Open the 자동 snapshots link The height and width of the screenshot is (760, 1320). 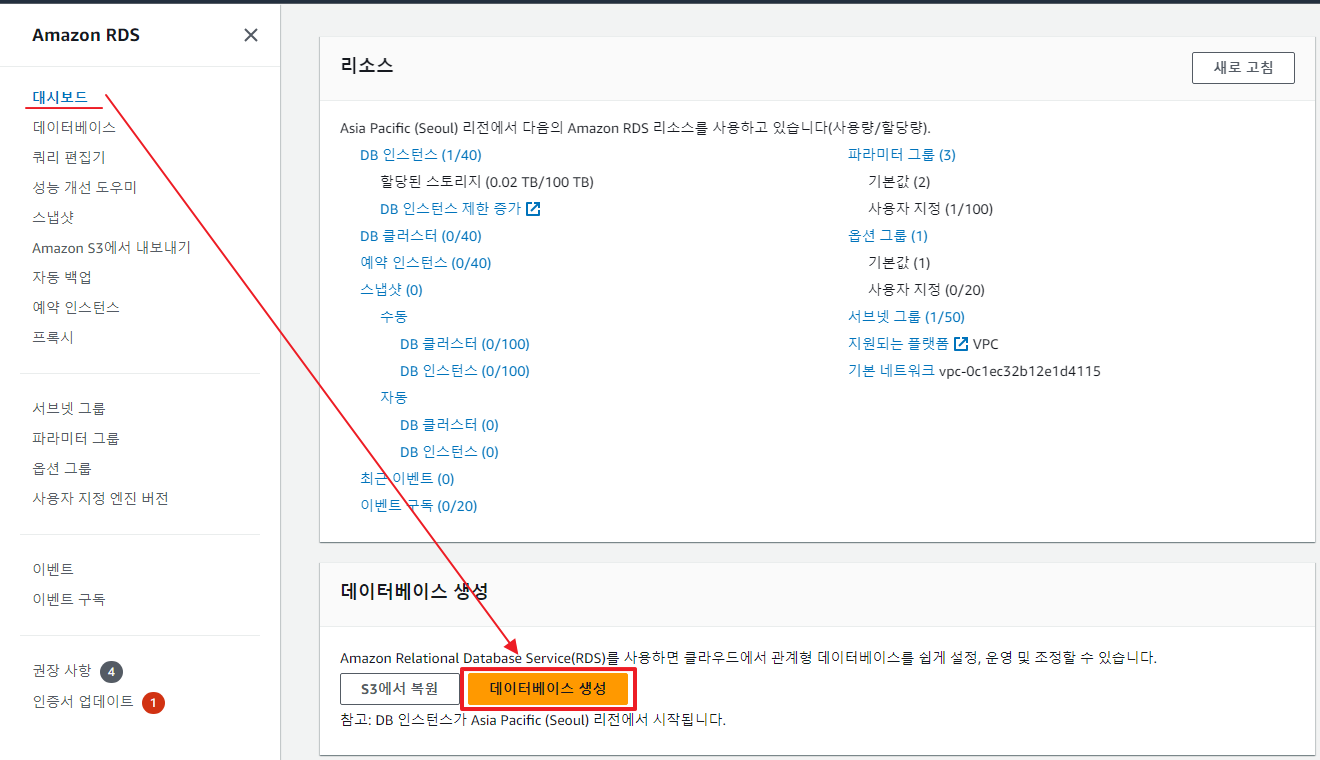click(394, 398)
